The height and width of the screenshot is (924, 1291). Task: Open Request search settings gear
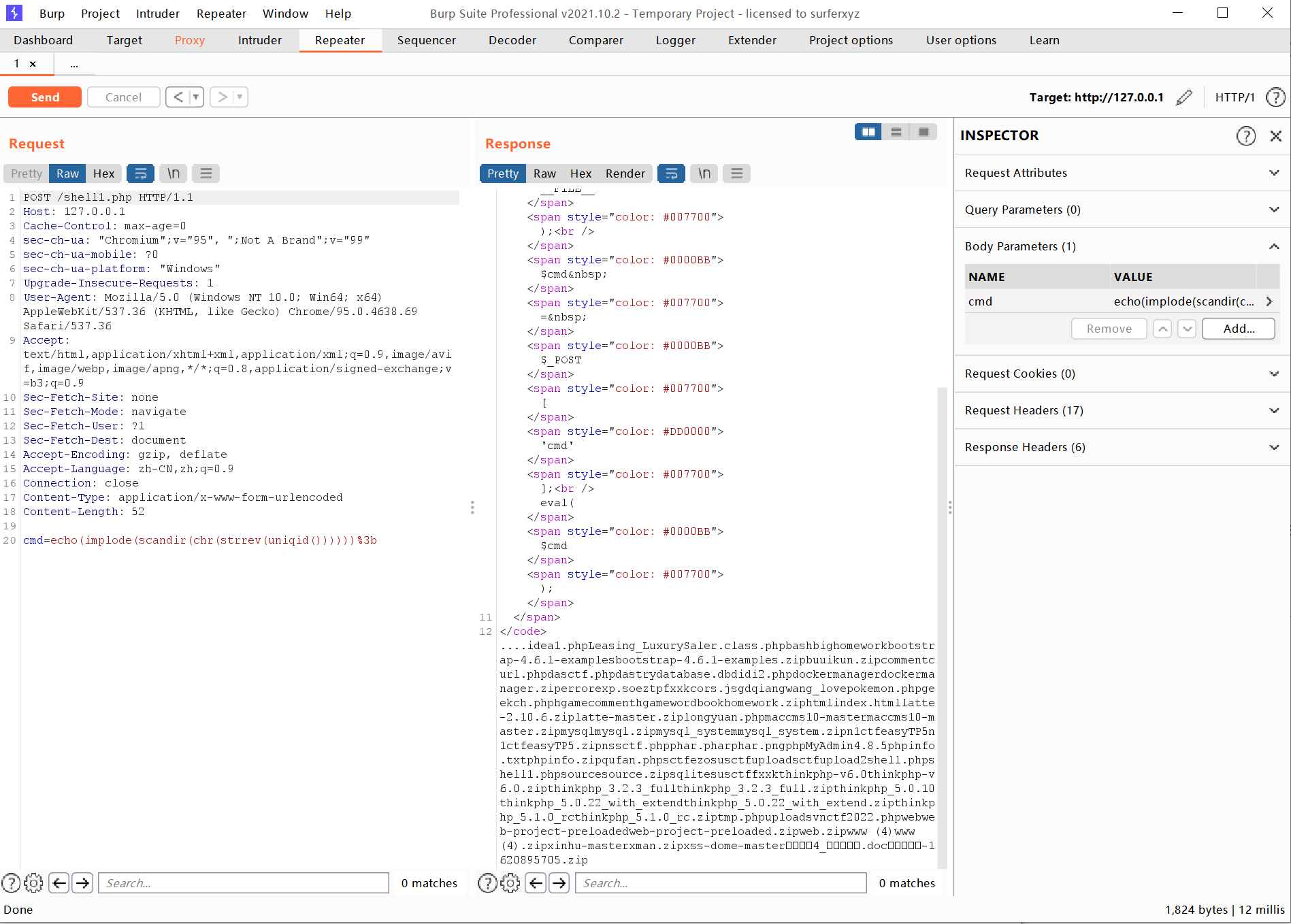[33, 883]
